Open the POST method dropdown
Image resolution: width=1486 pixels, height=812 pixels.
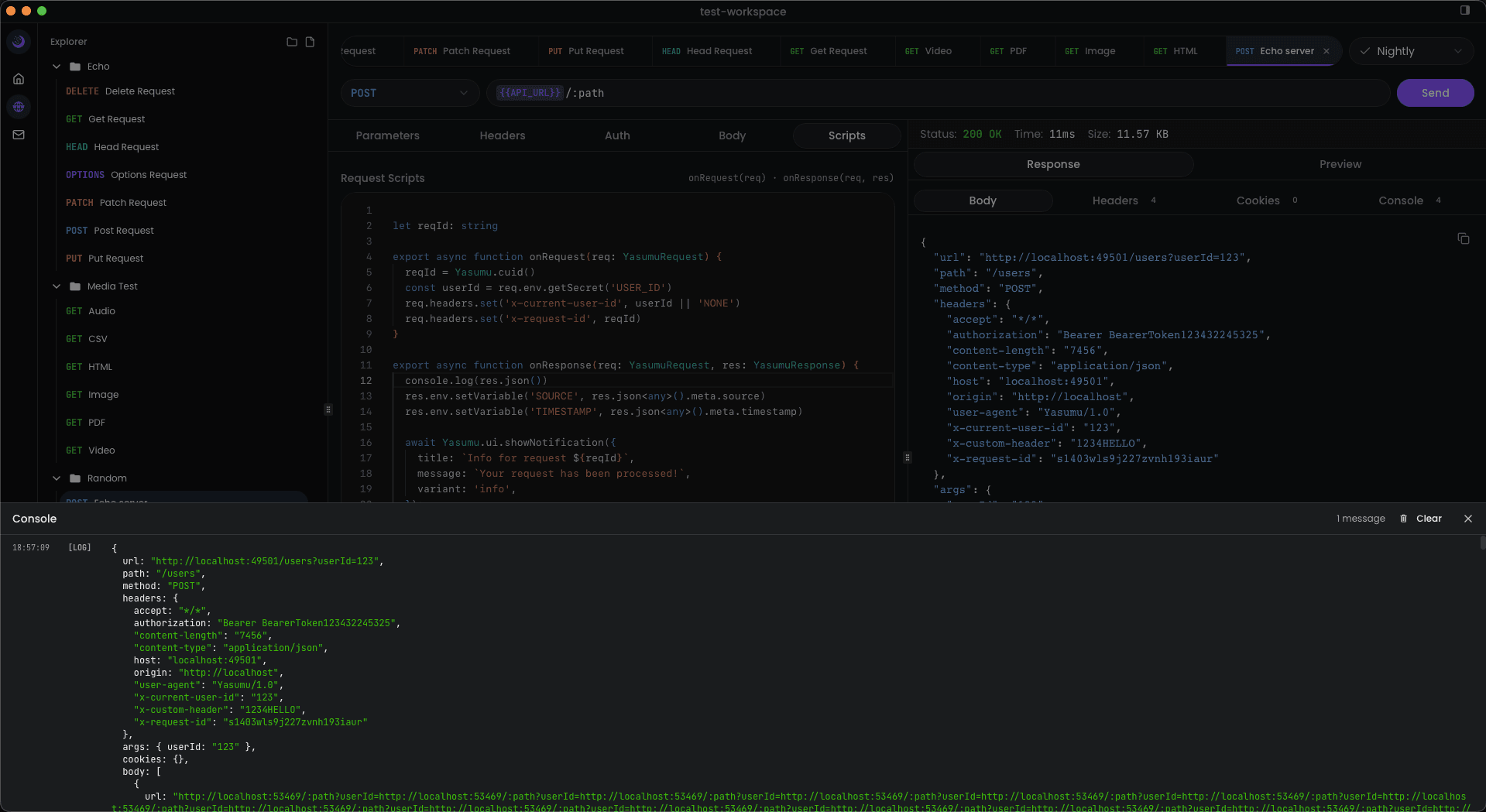409,92
